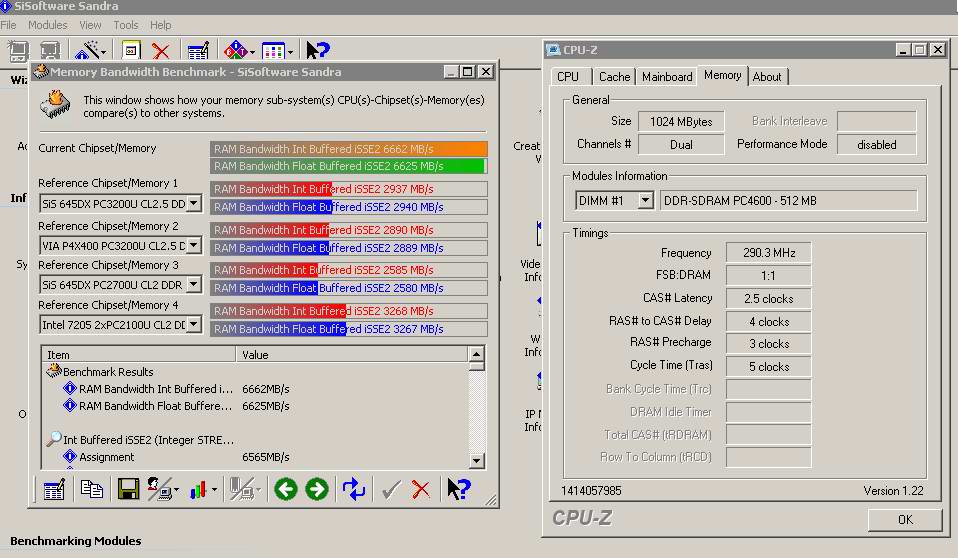Switch to the About tab in CPU-Z
The width and height of the screenshot is (958, 558).
pyautogui.click(x=767, y=76)
